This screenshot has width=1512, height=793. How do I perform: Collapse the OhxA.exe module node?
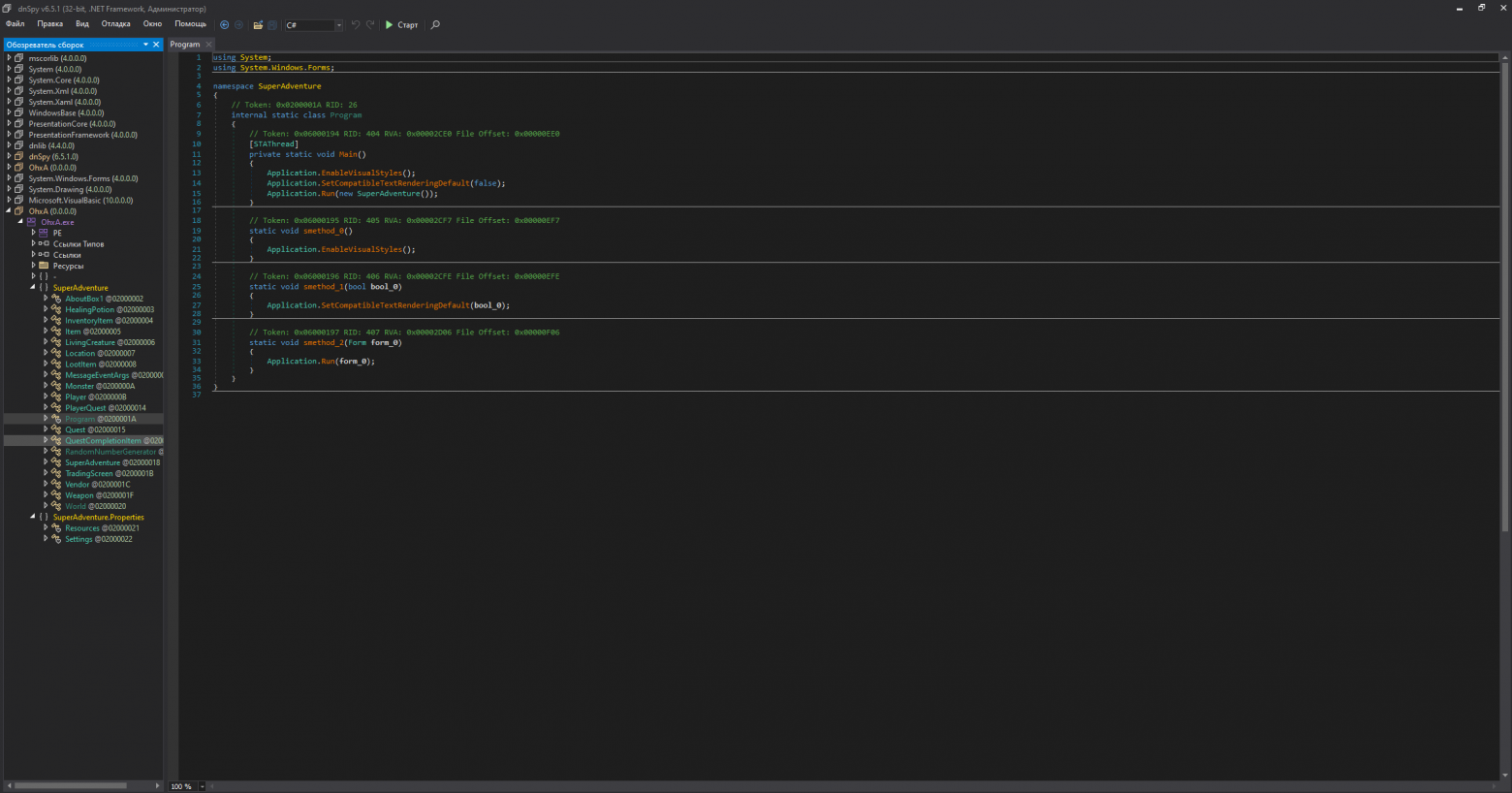20,222
